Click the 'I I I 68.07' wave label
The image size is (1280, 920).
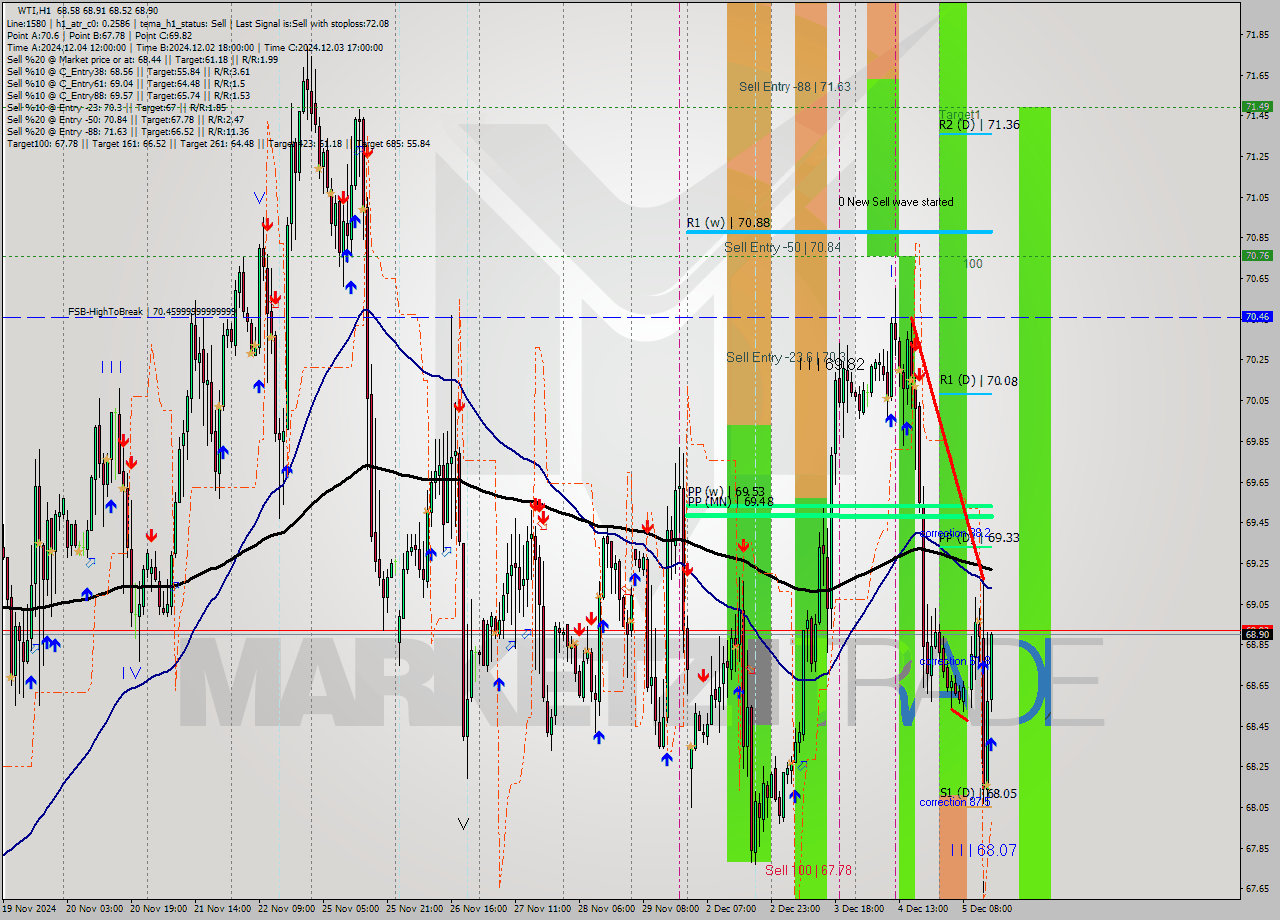point(984,851)
